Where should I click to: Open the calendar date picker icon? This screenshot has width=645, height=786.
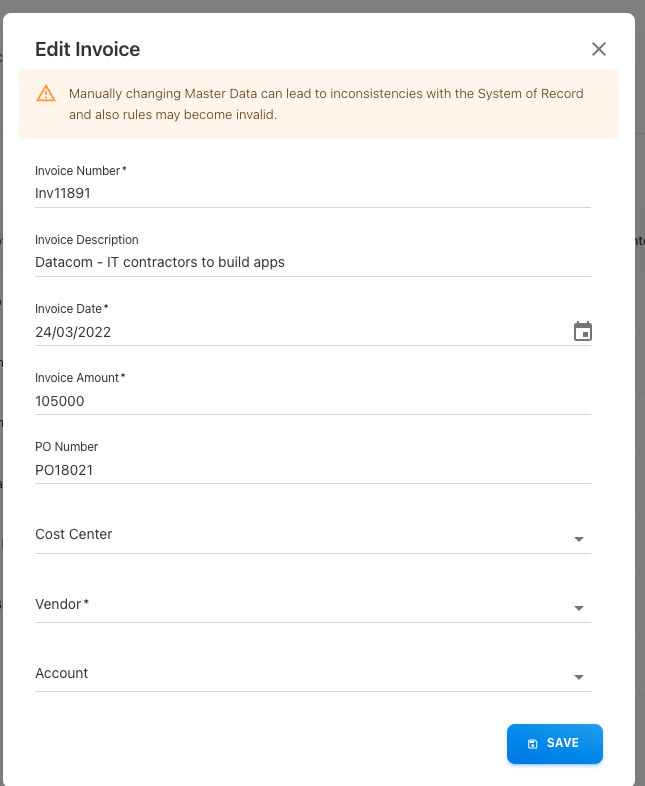coord(583,332)
